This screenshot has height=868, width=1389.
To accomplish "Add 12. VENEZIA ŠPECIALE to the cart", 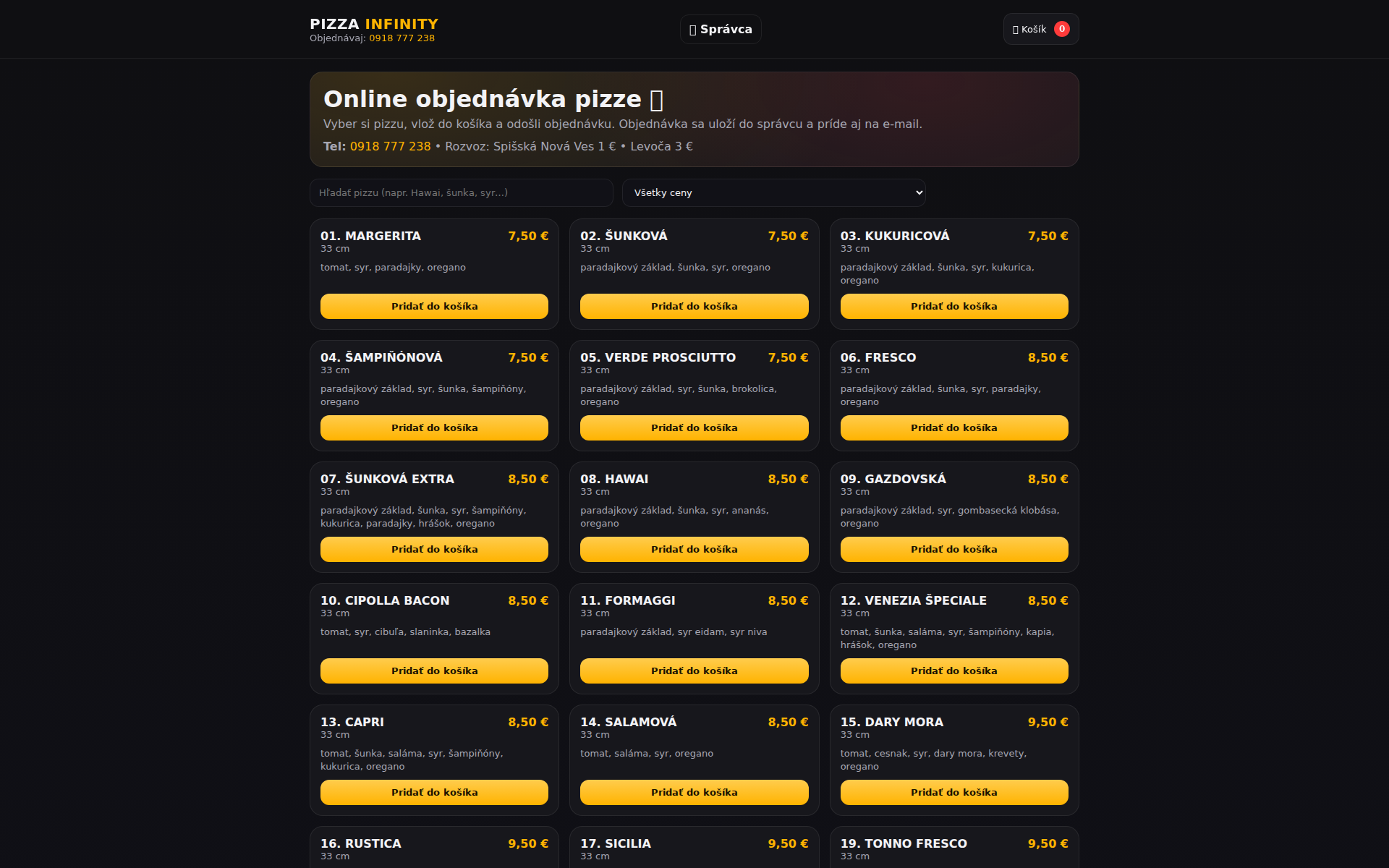I will click(953, 671).
